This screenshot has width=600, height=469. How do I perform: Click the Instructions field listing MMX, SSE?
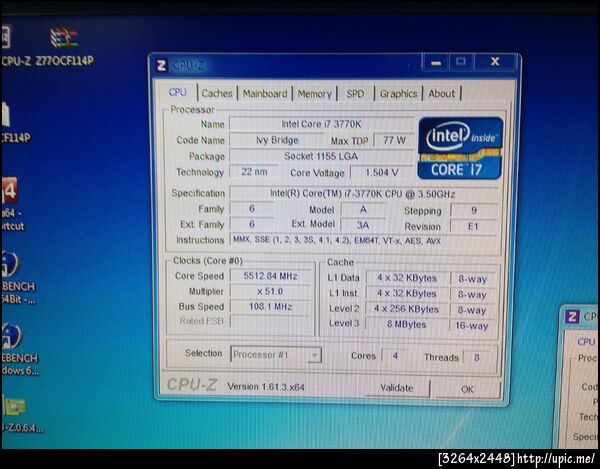click(x=364, y=241)
